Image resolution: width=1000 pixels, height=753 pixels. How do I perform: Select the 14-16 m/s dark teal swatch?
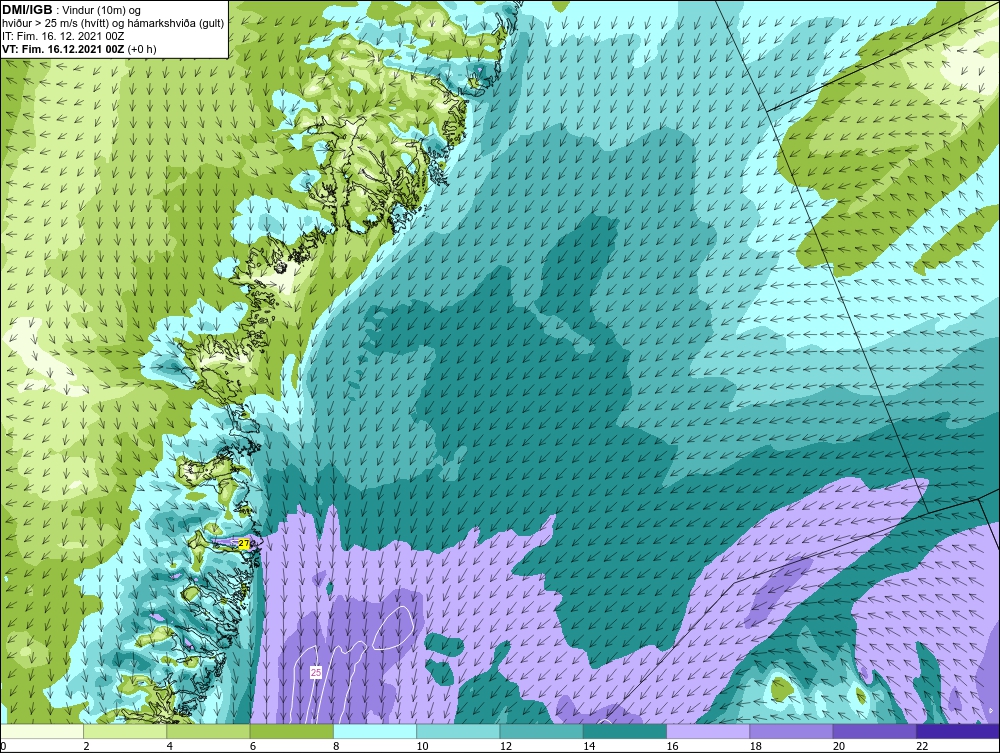624,731
